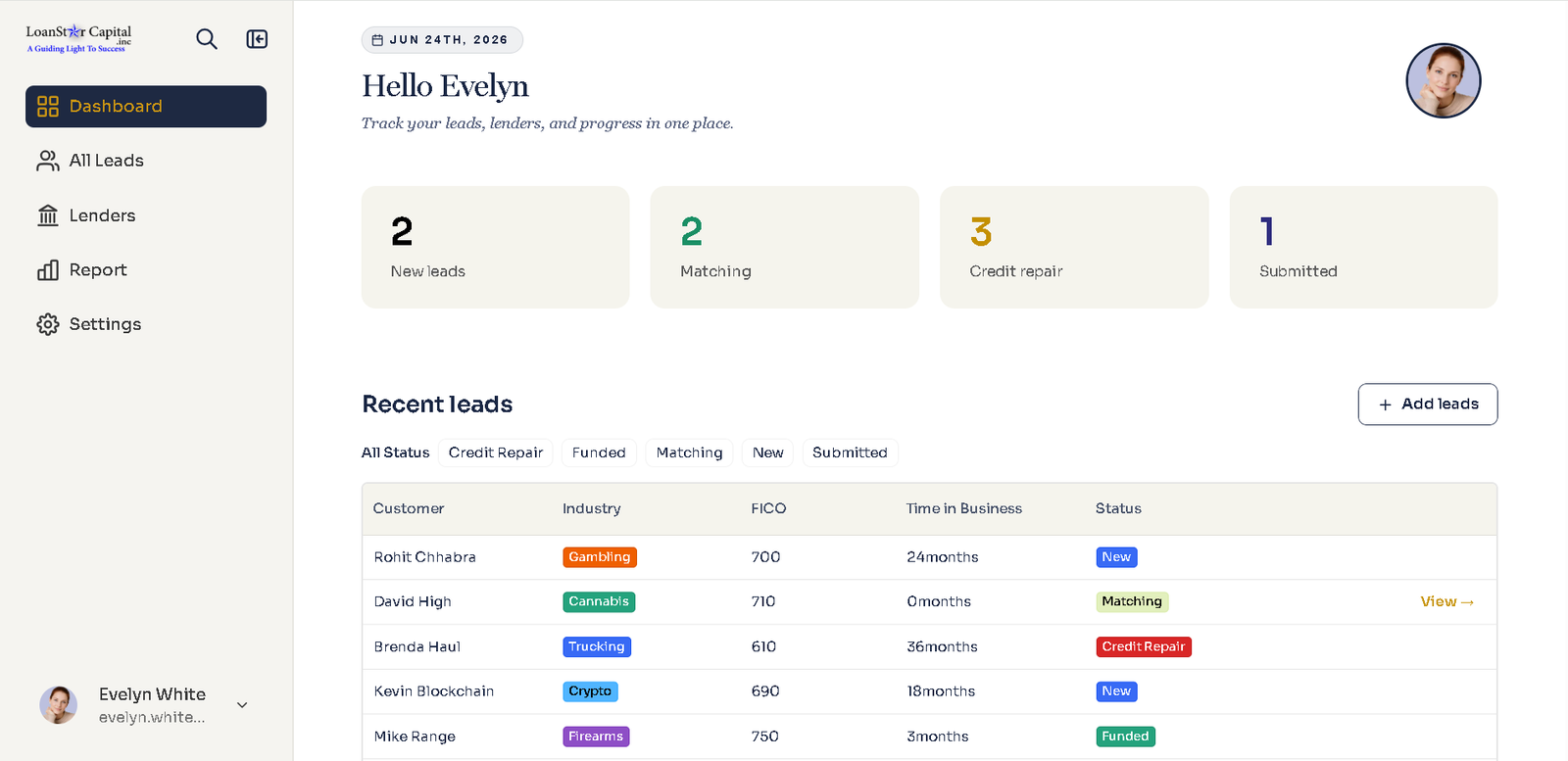Go to All Leads page
This screenshot has width=1568, height=761.
[146, 161]
